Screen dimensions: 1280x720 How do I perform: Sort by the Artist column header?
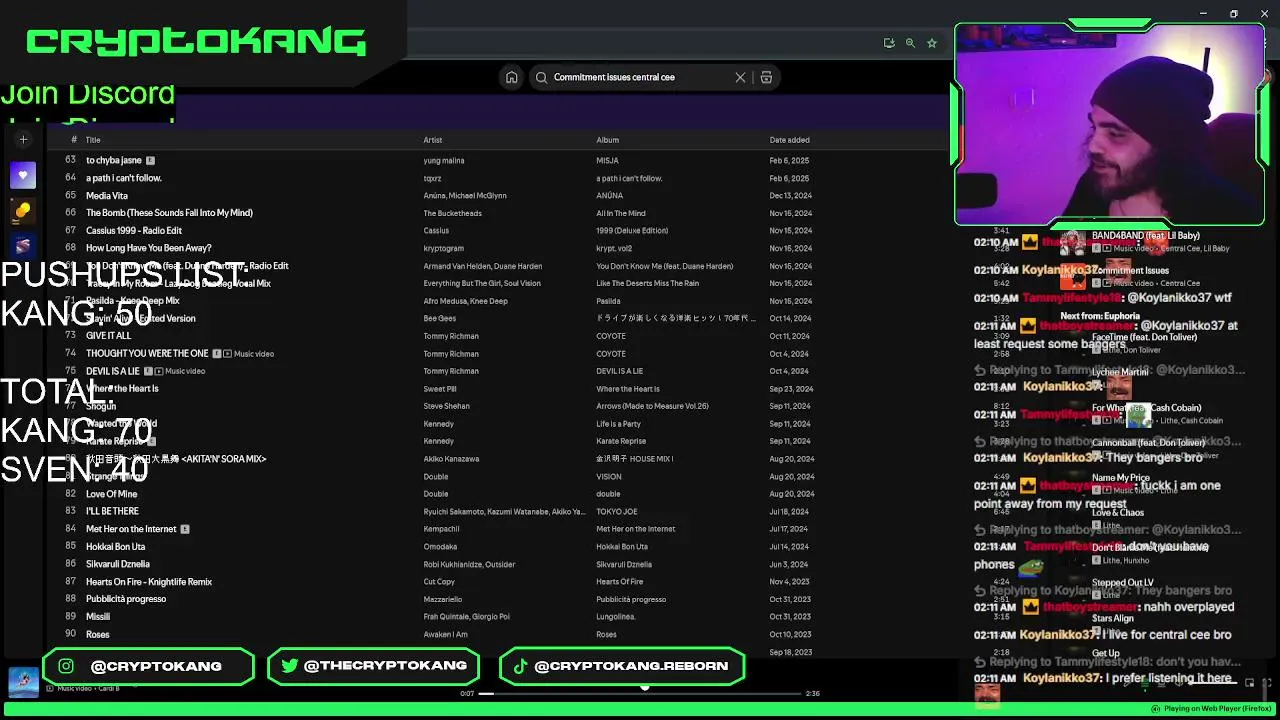432,140
